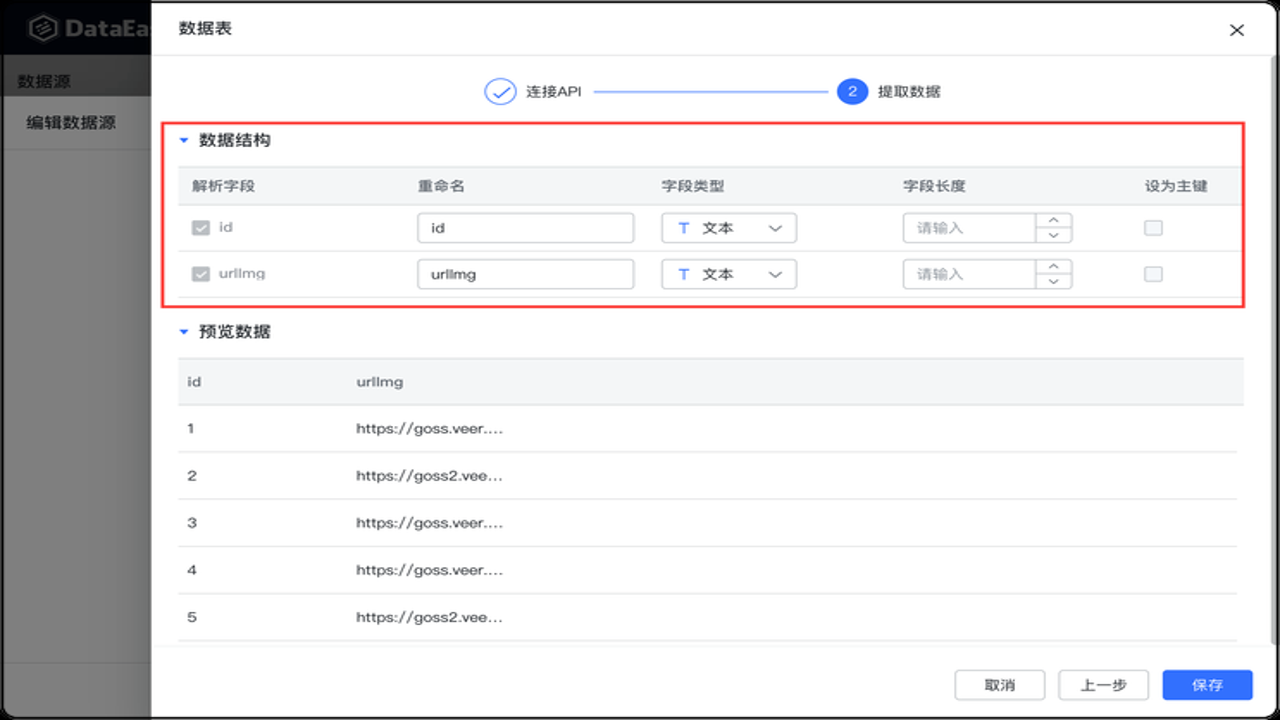
Task: Select 编辑数据源 in the sidebar
Action: [71, 123]
